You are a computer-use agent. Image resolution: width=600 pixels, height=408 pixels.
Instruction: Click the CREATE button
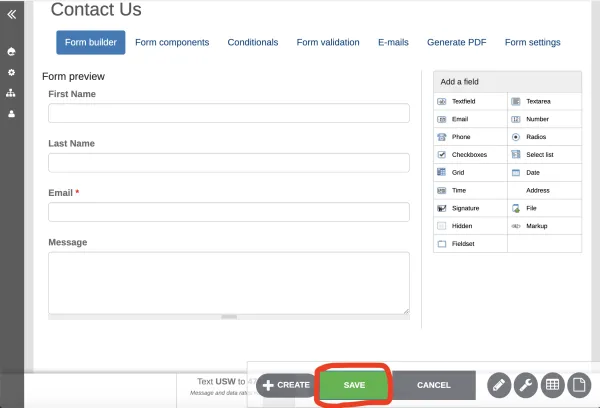(286, 385)
